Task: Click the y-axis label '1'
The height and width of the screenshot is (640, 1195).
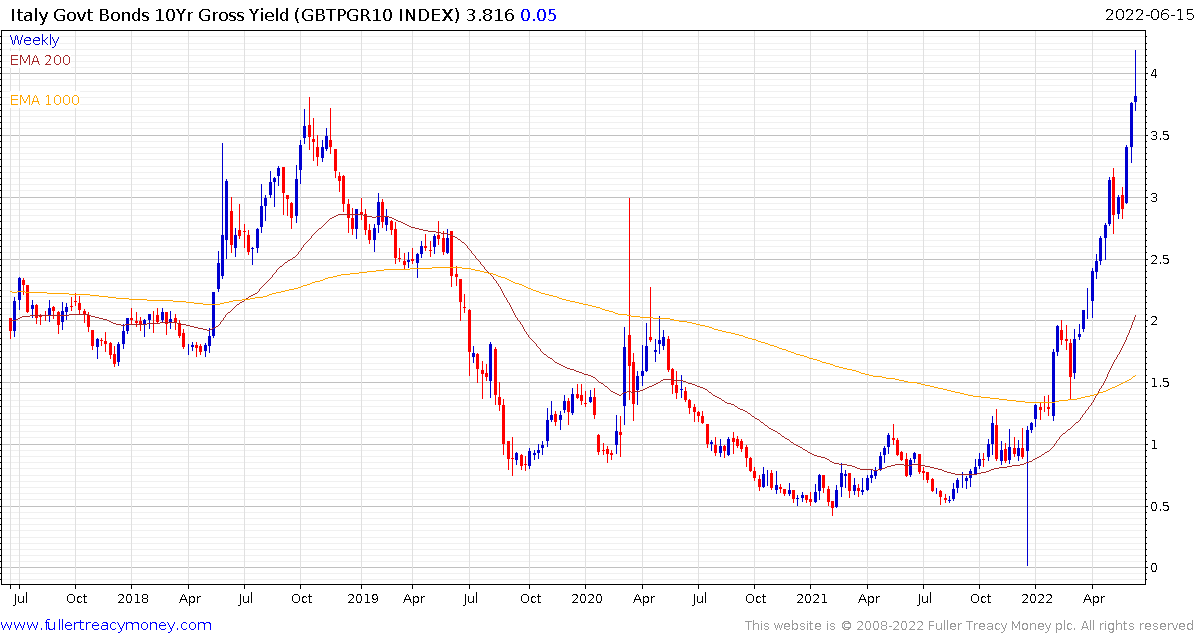Action: tap(1156, 445)
